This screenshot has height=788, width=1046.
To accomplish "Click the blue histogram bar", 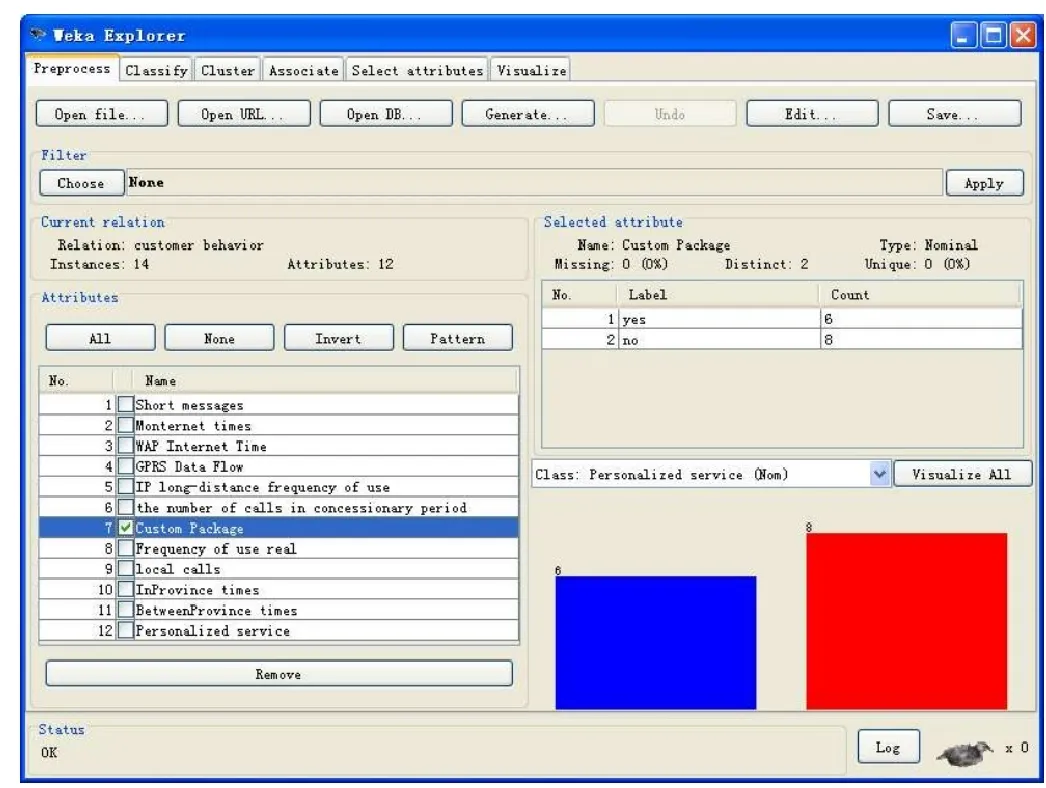I will (x=655, y=642).
